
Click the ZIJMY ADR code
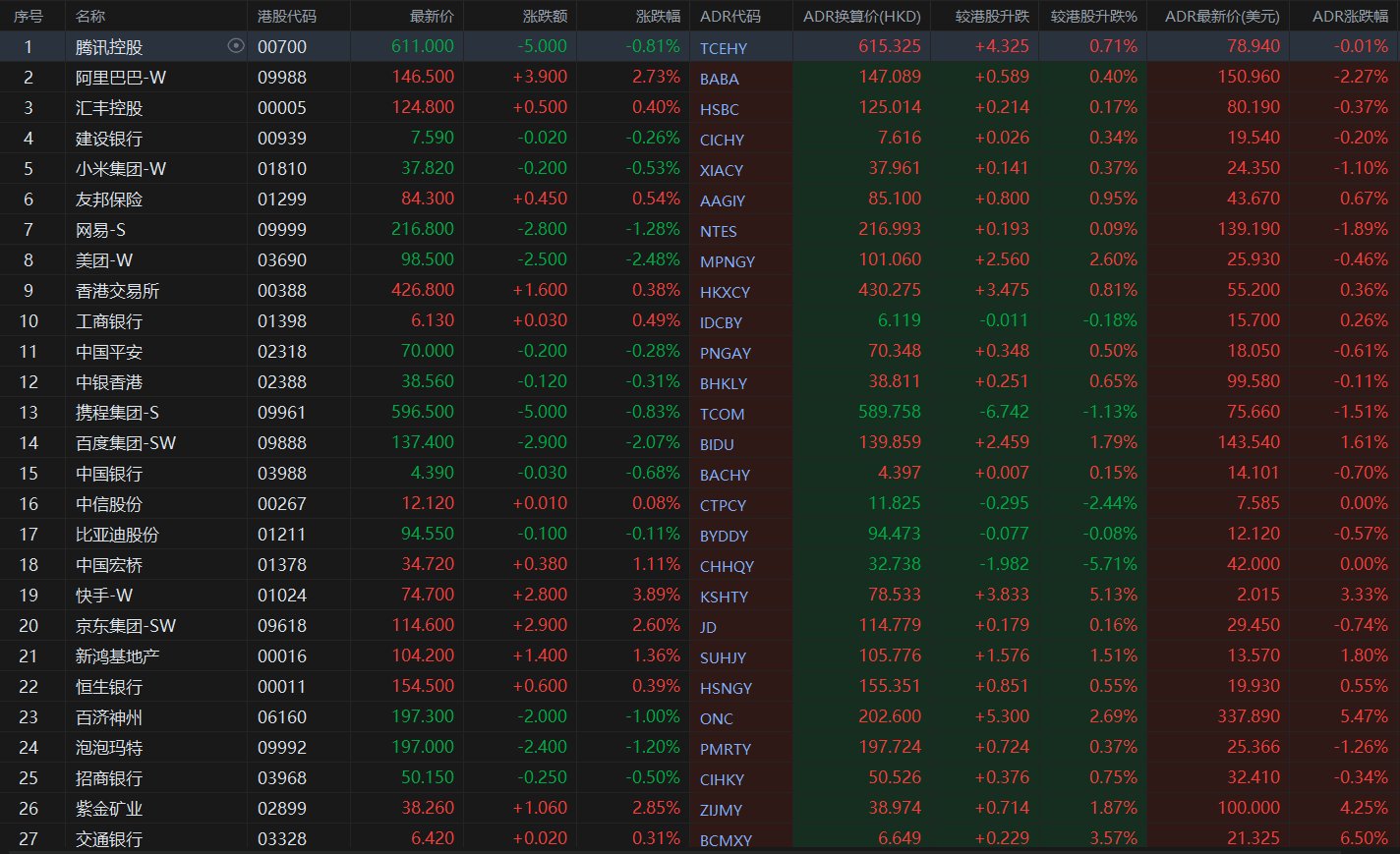tap(721, 810)
